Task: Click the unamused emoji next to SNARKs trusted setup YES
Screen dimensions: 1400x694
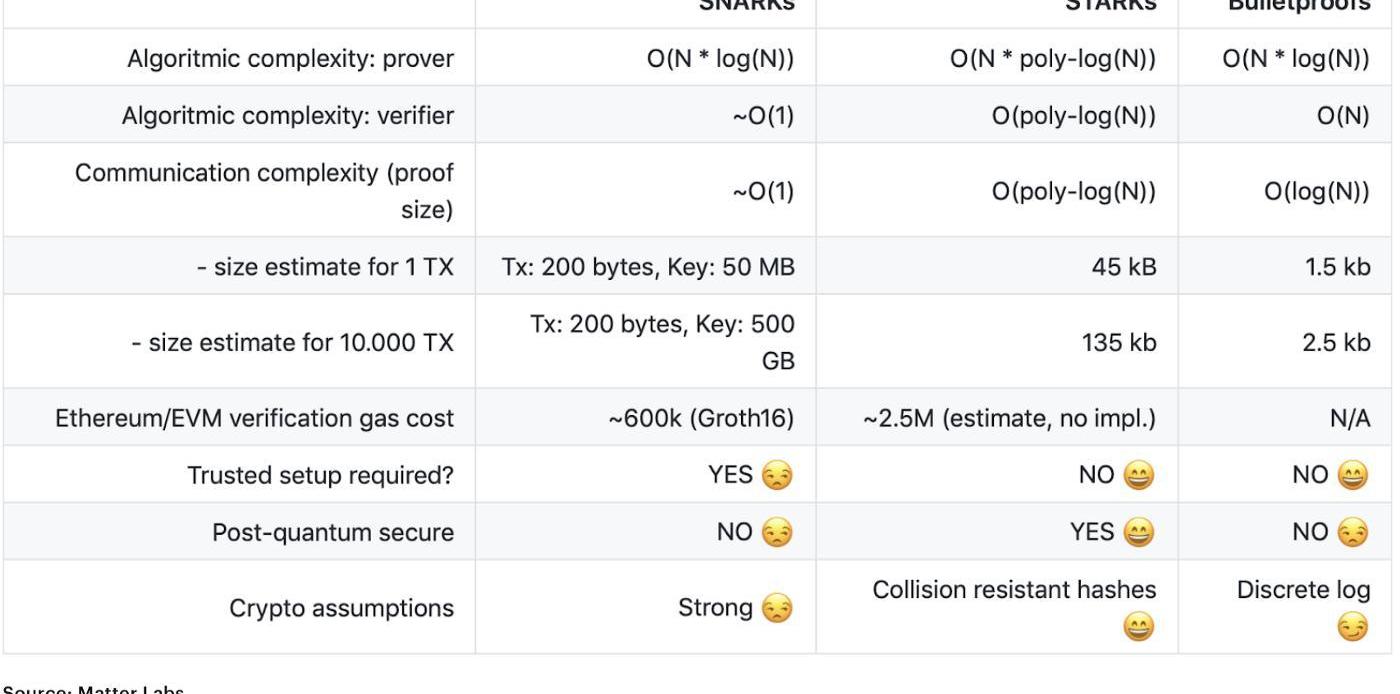Action: point(777,476)
